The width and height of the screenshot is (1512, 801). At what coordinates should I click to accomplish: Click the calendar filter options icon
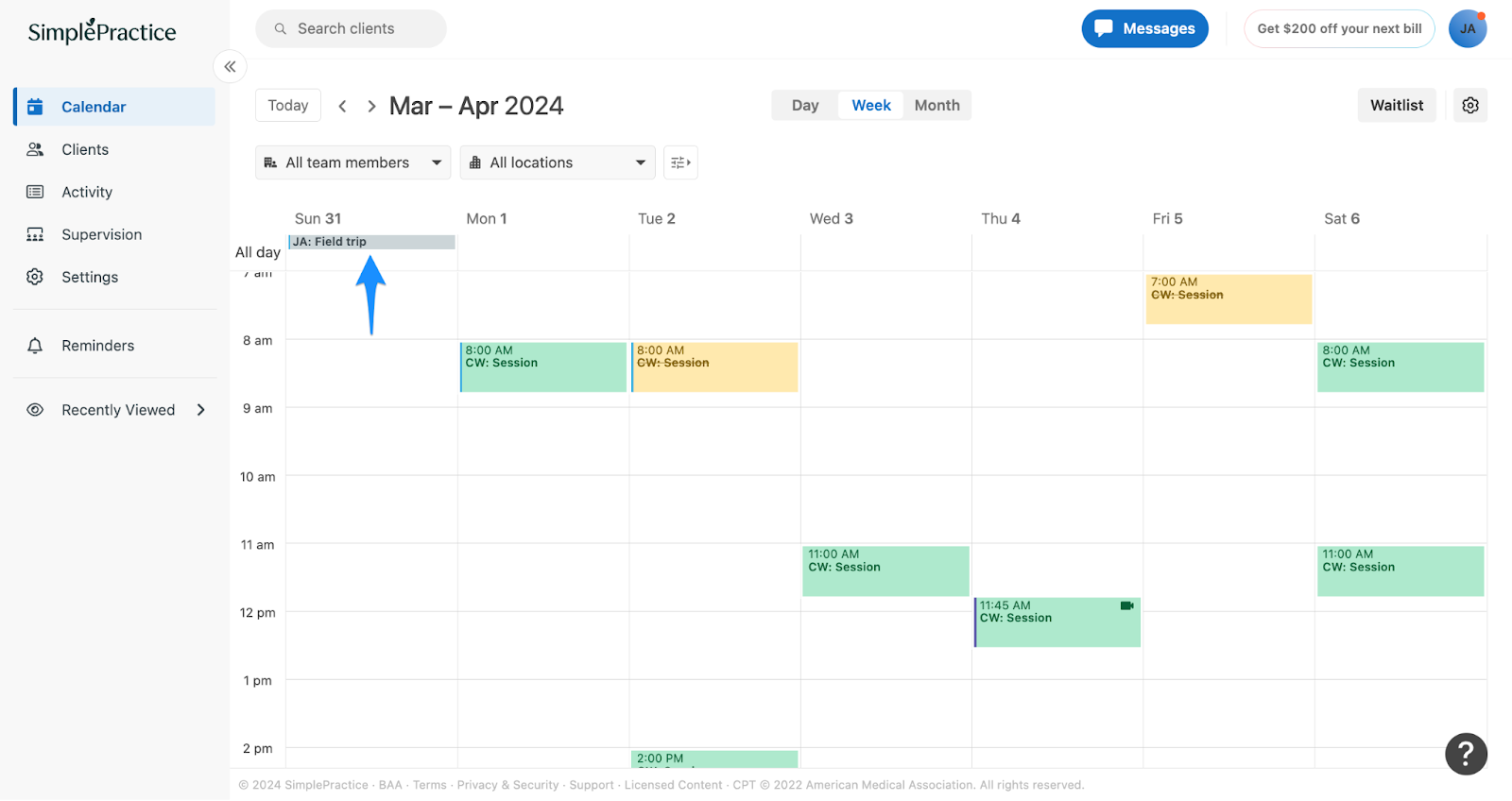click(680, 163)
